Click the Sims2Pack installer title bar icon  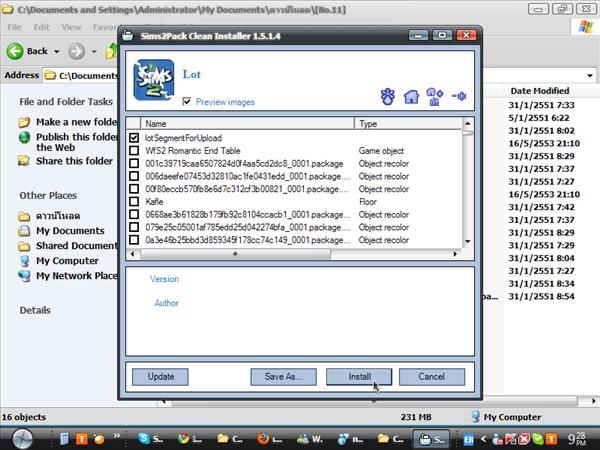(x=127, y=36)
